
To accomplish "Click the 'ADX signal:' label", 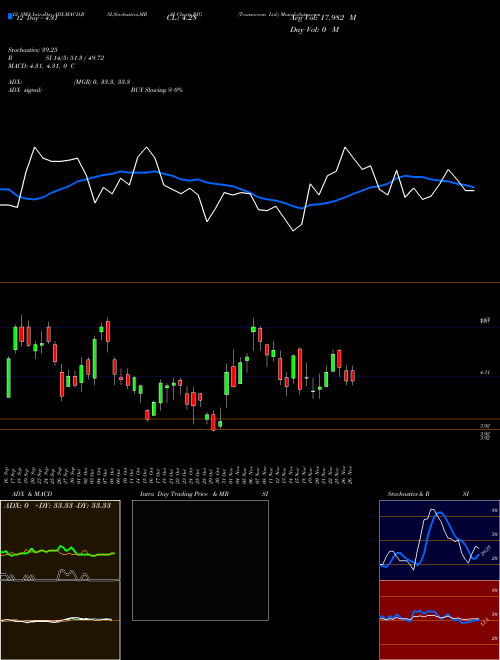I will pos(24,90).
